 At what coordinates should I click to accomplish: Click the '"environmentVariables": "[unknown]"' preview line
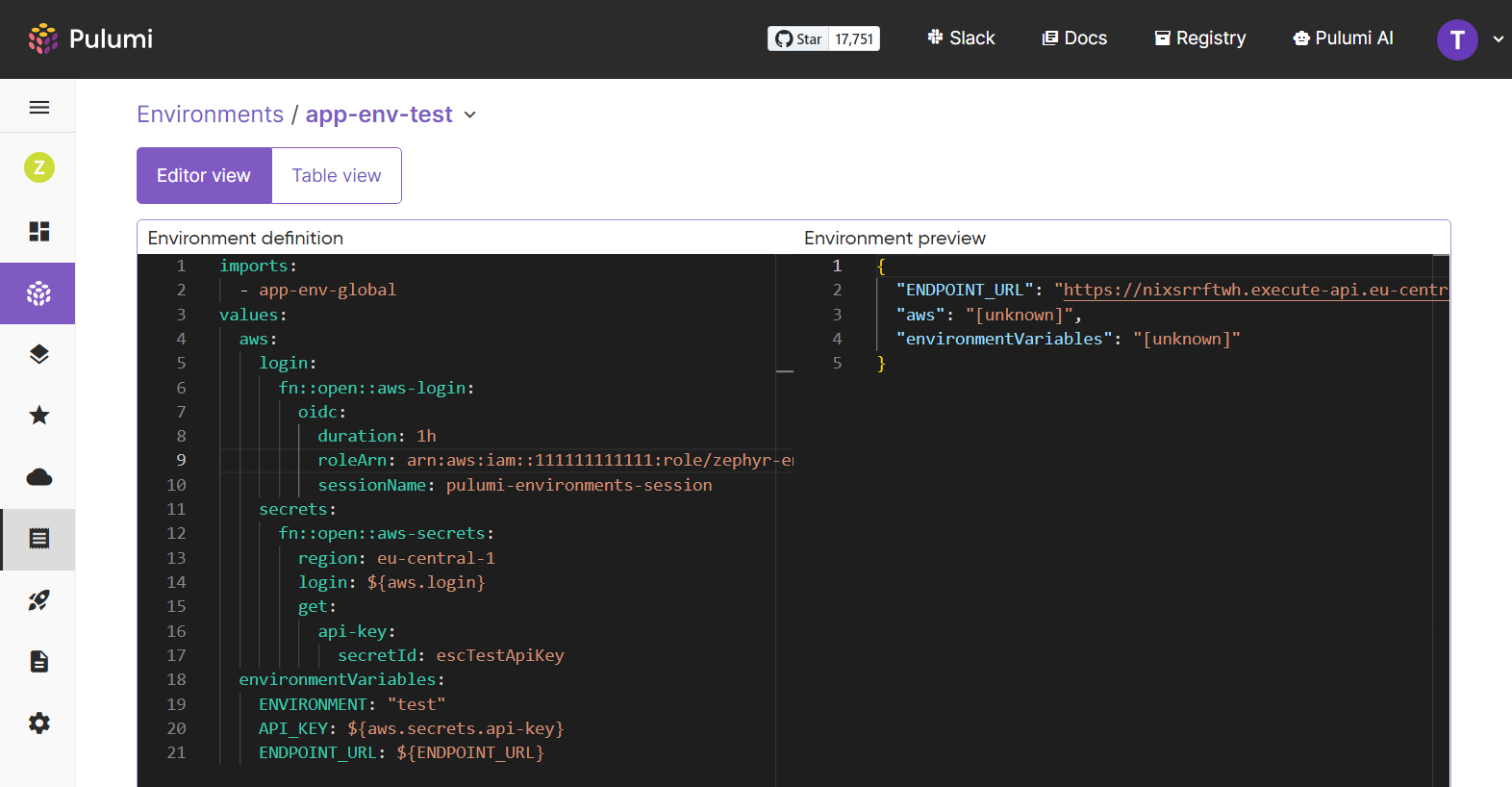click(1068, 339)
